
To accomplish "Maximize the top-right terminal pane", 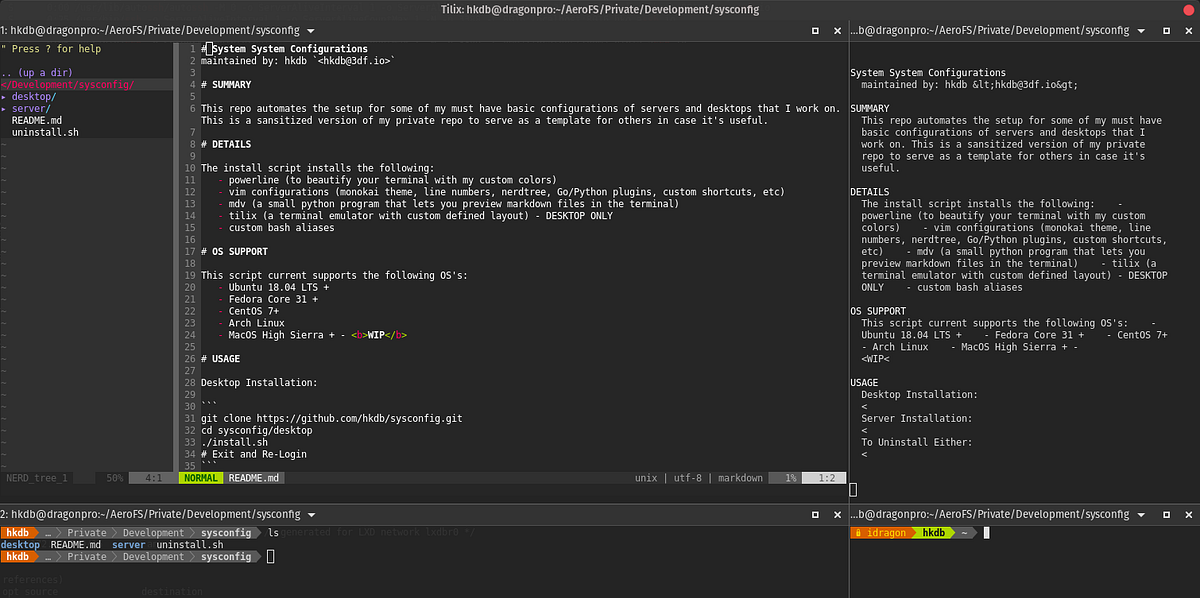I will [1166, 30].
